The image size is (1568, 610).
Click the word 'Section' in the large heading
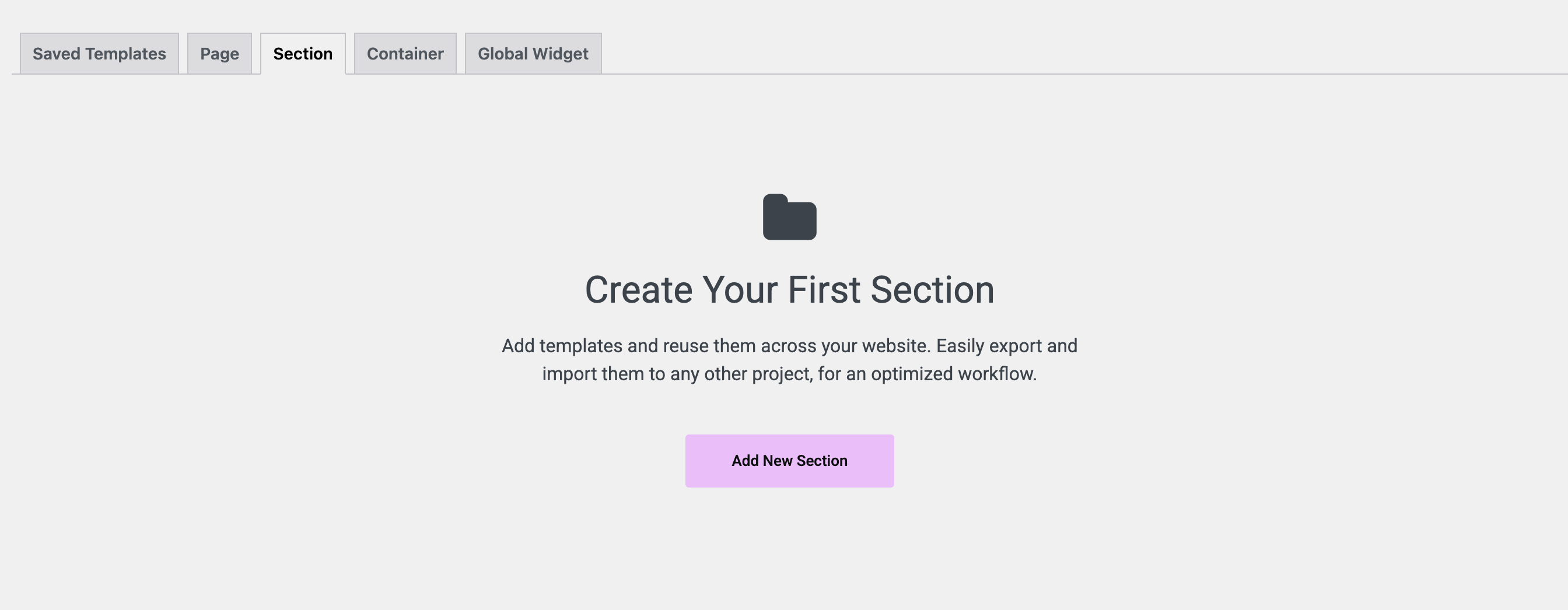click(x=933, y=290)
